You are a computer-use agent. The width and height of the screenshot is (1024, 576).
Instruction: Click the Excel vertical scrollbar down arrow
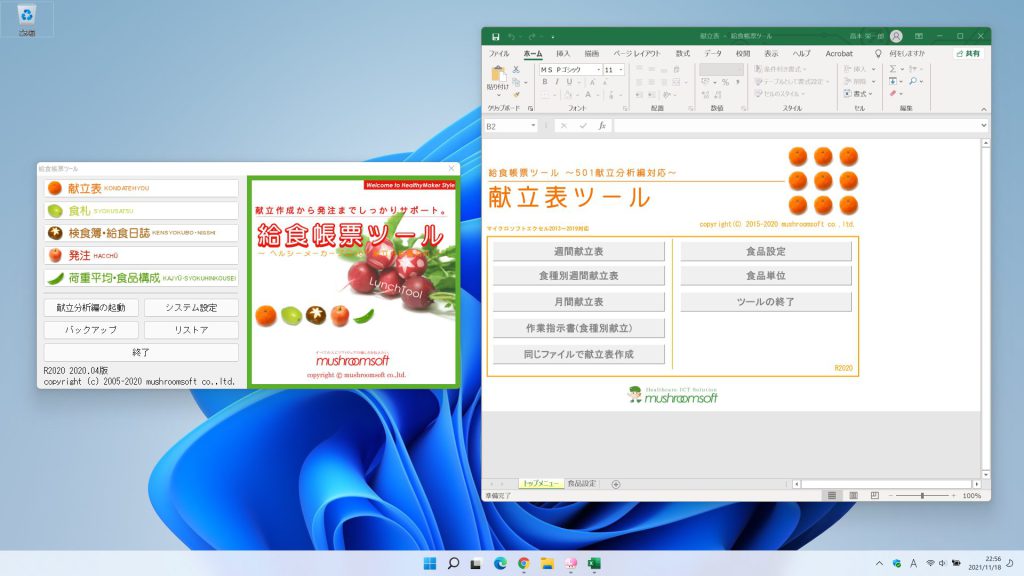pos(985,475)
